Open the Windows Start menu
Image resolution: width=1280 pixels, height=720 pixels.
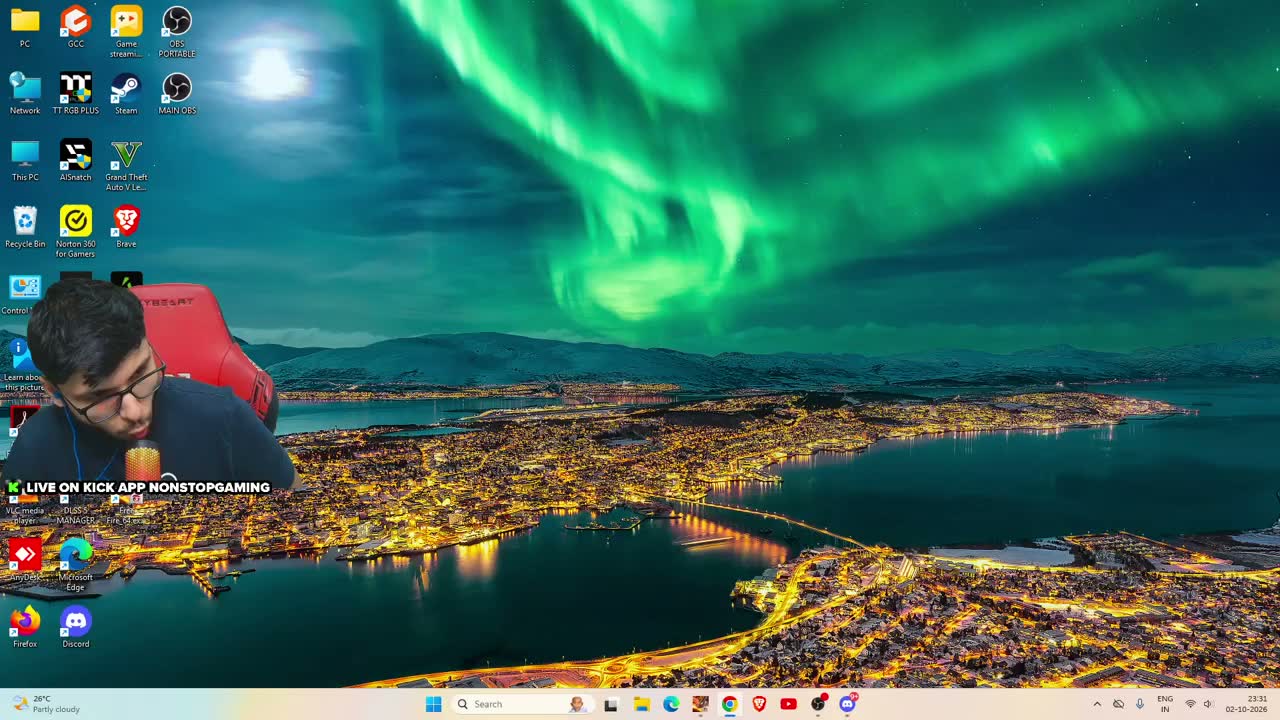(x=433, y=704)
